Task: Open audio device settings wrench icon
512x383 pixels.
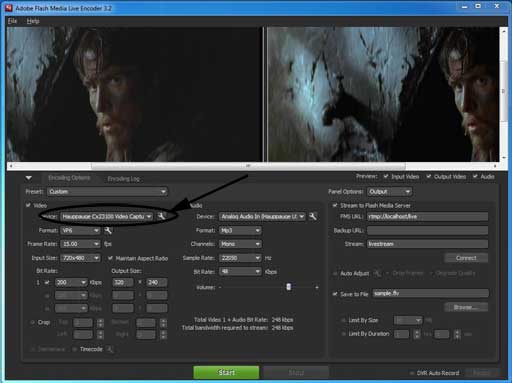Action: (313, 216)
